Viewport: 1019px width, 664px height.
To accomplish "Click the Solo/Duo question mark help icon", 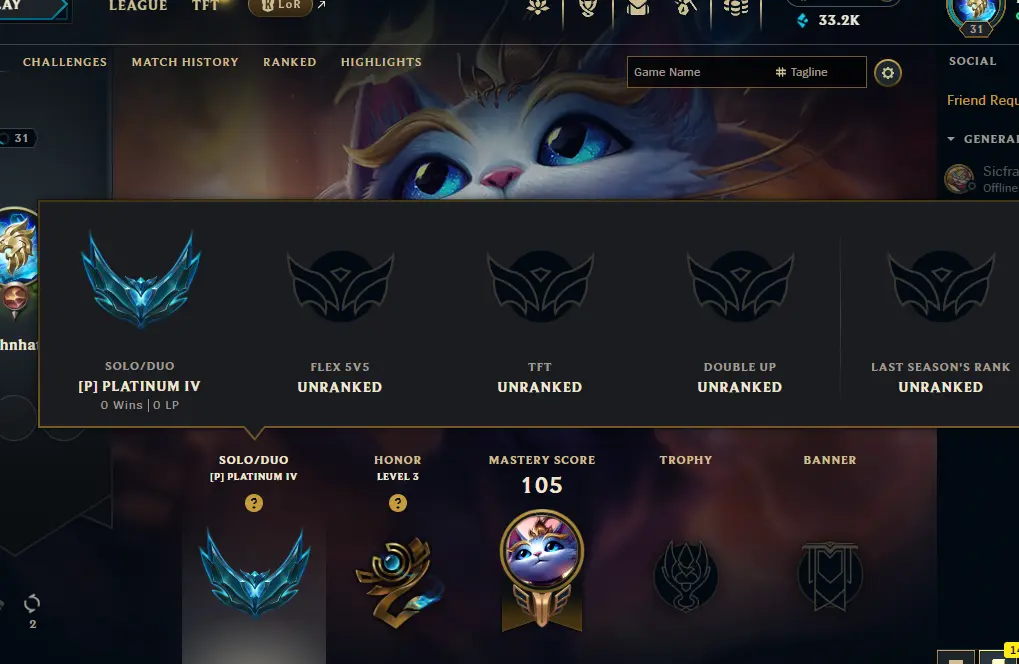I will 254,503.
